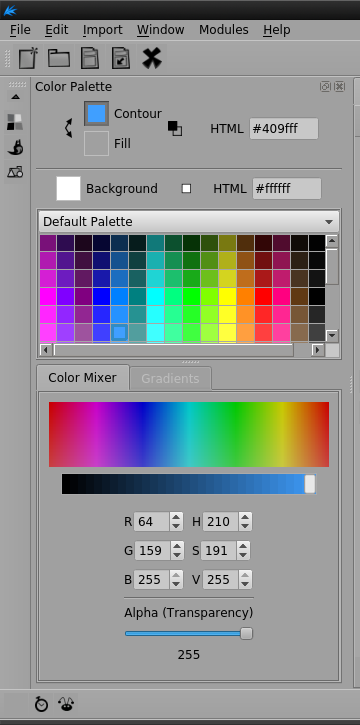
Task: Reset colors with the black-white squares icon
Action: (x=175, y=128)
